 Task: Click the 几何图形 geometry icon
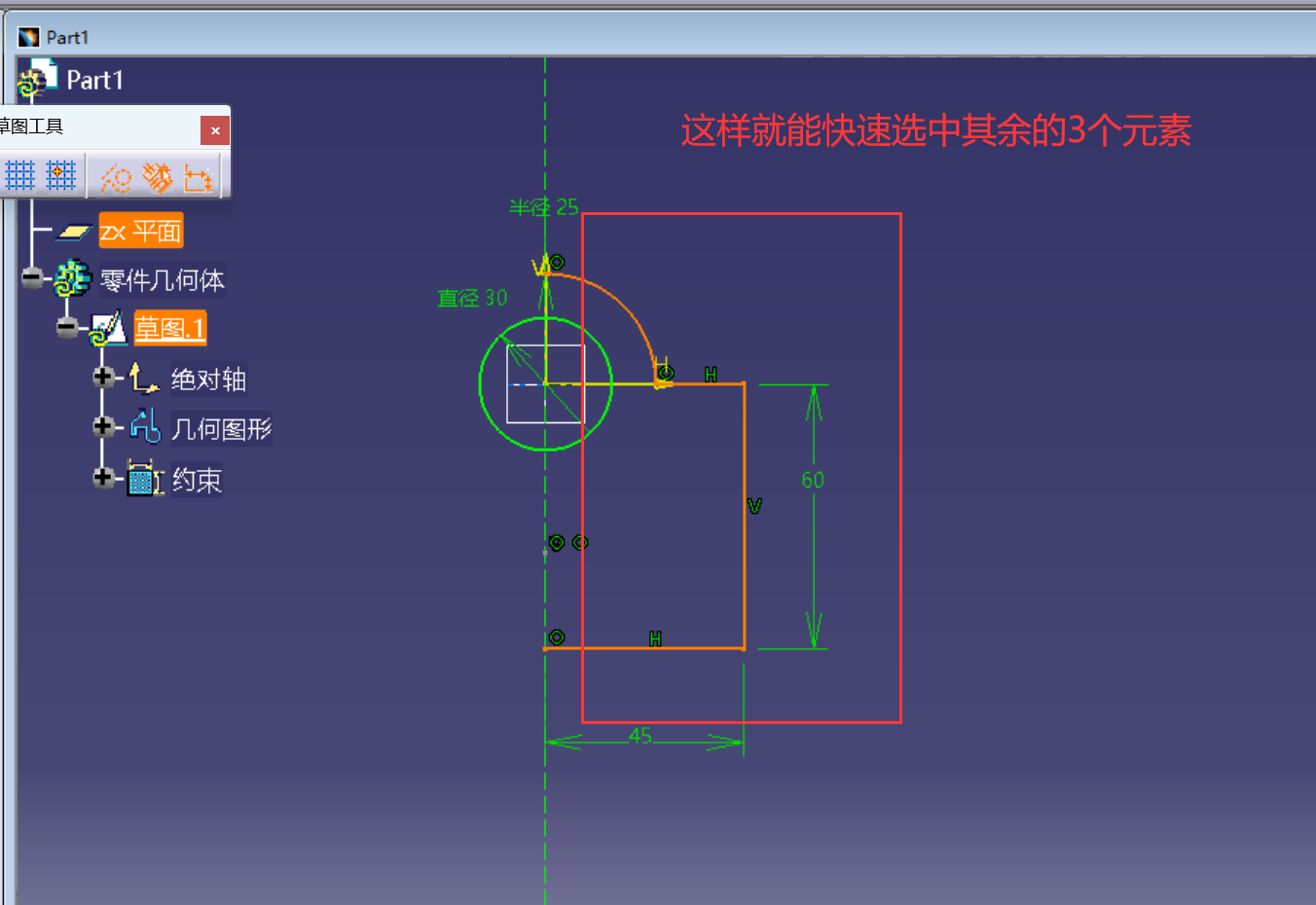pos(145,426)
